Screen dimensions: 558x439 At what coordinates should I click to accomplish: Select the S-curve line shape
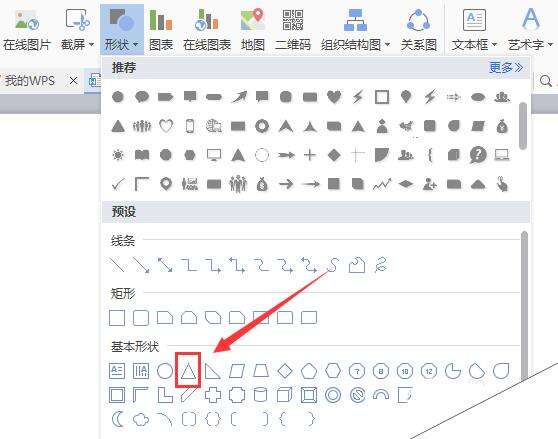point(333,265)
